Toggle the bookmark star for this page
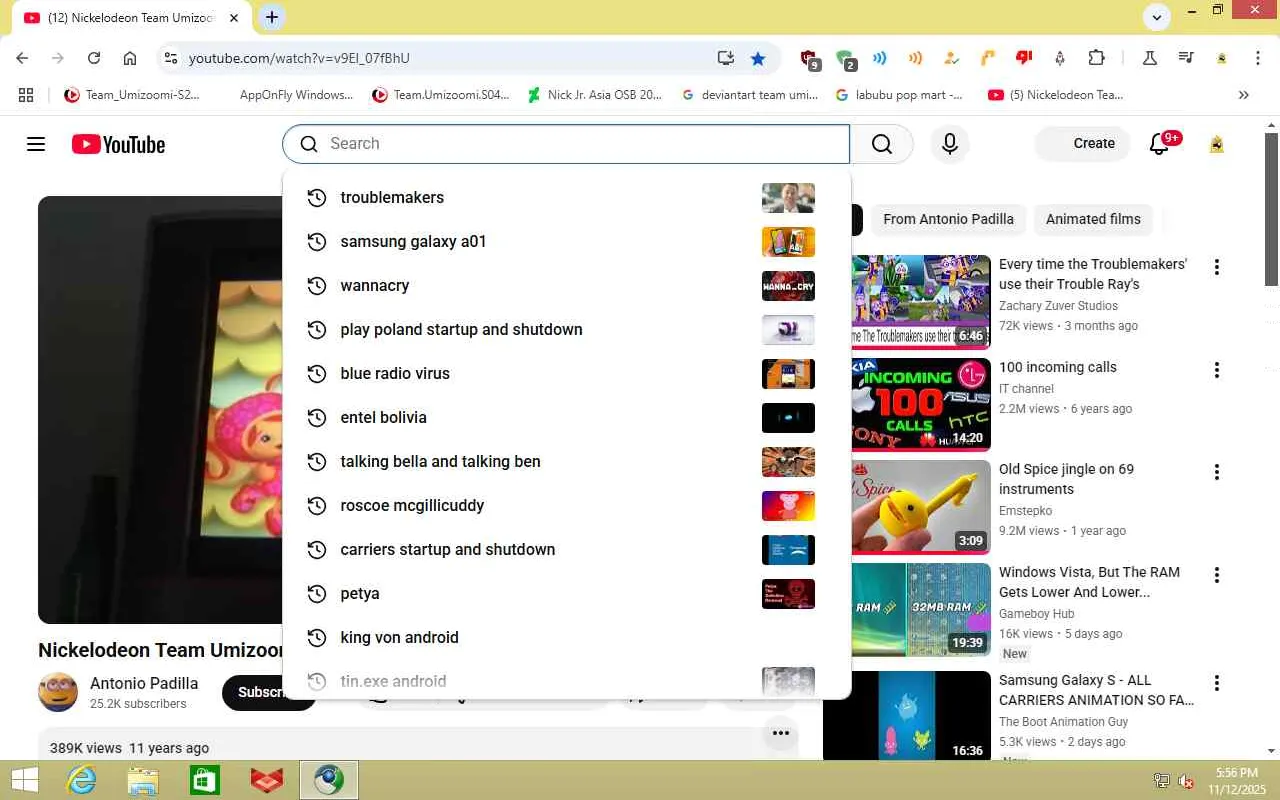The height and width of the screenshot is (800, 1280). tap(758, 58)
